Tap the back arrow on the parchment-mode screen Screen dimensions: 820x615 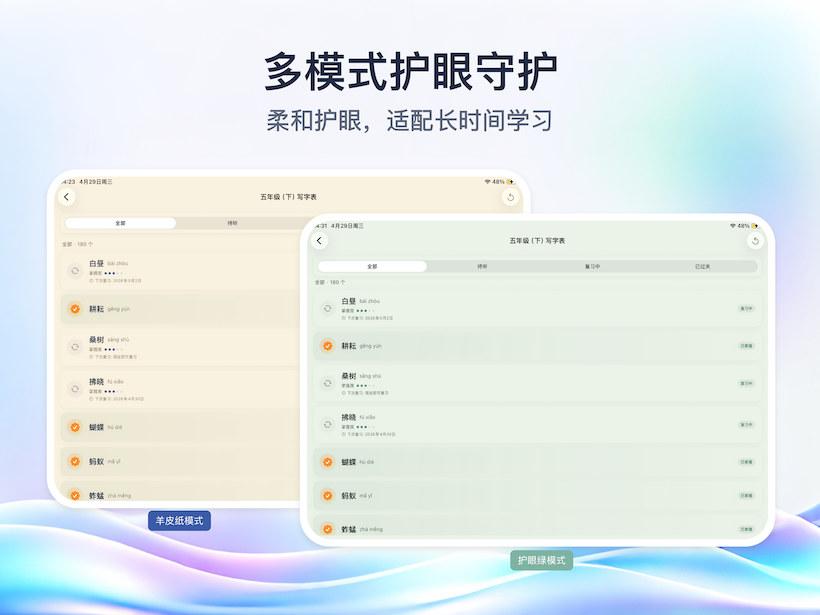[66, 197]
